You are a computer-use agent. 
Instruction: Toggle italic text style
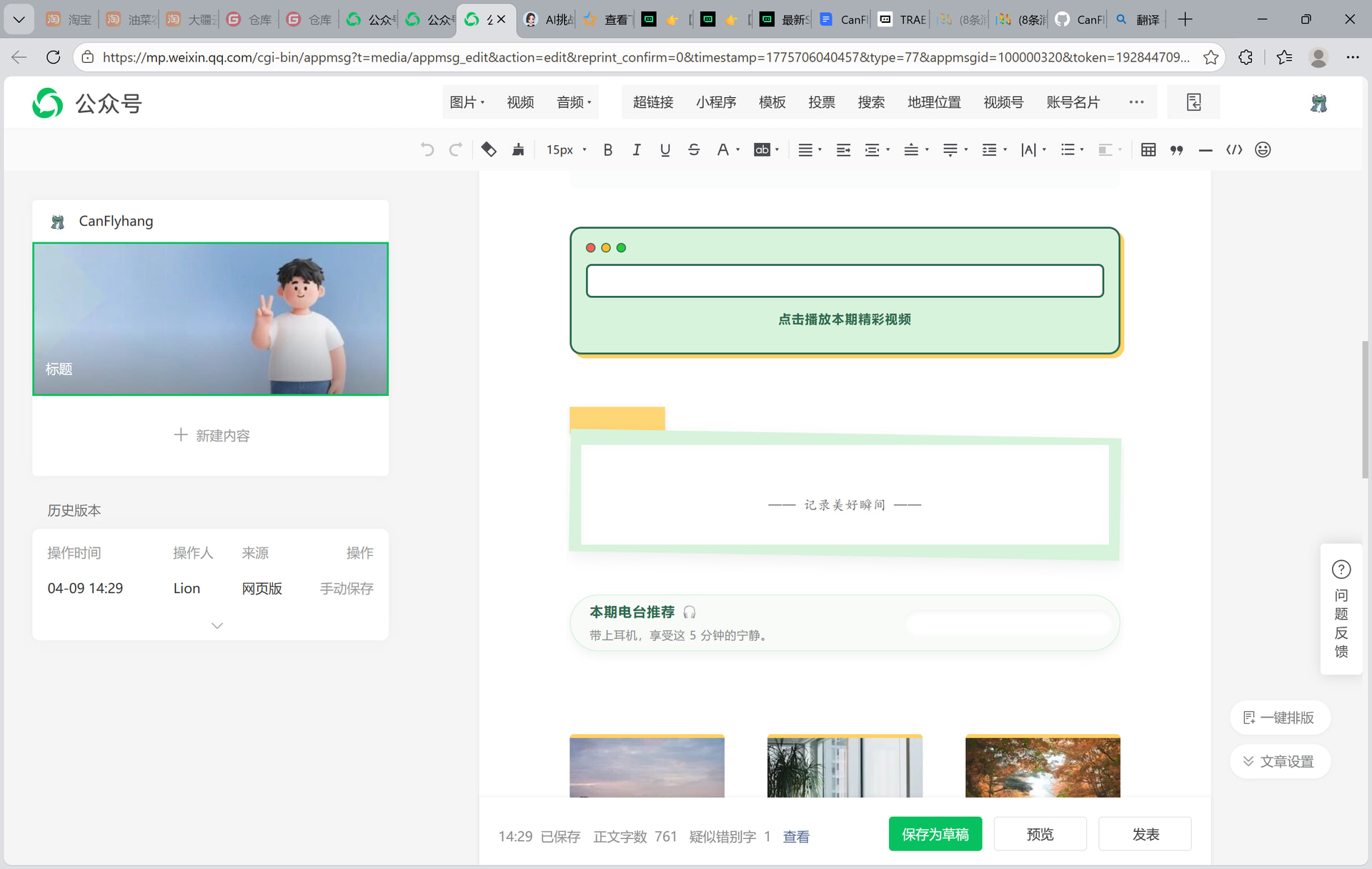[636, 150]
